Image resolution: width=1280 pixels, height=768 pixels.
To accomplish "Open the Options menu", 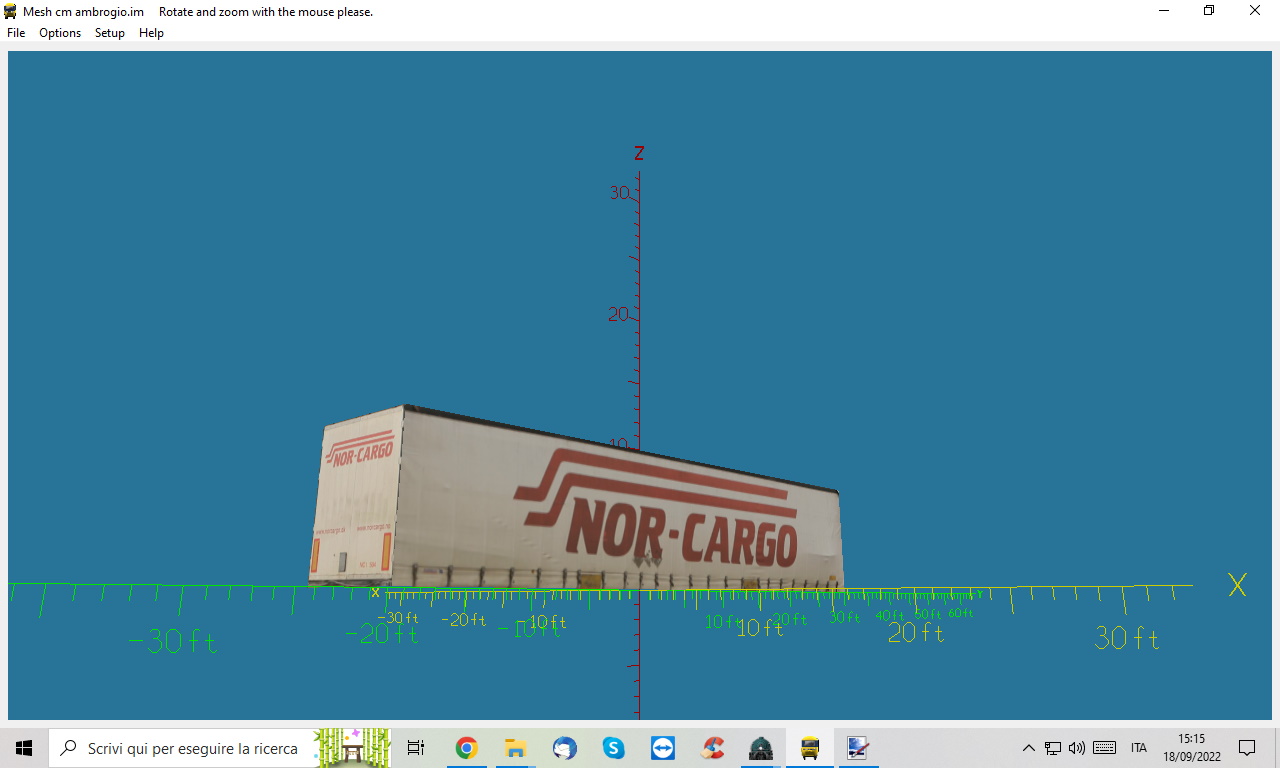I will [60, 33].
